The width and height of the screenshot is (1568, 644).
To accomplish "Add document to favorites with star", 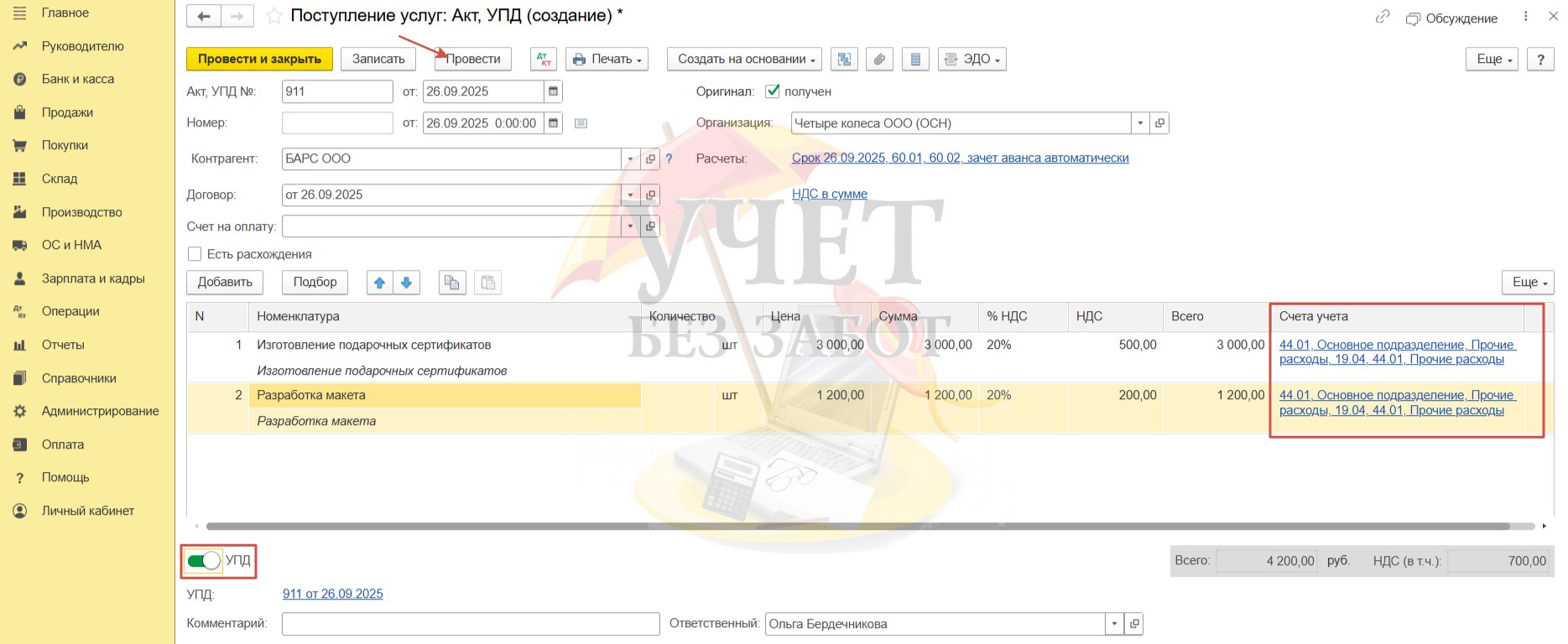I will click(x=273, y=16).
